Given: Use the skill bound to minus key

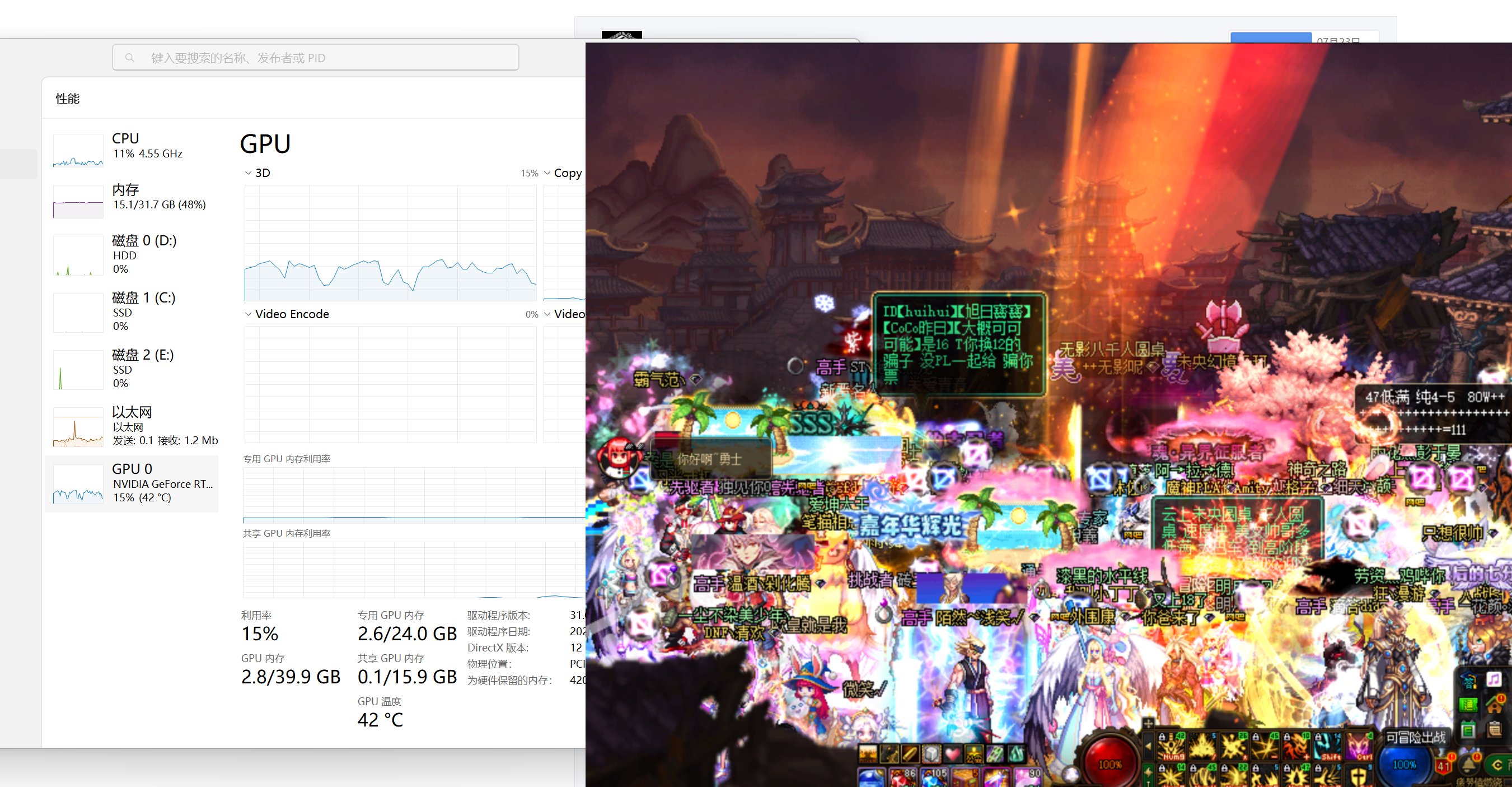Looking at the screenshot, I should coord(1265,747).
